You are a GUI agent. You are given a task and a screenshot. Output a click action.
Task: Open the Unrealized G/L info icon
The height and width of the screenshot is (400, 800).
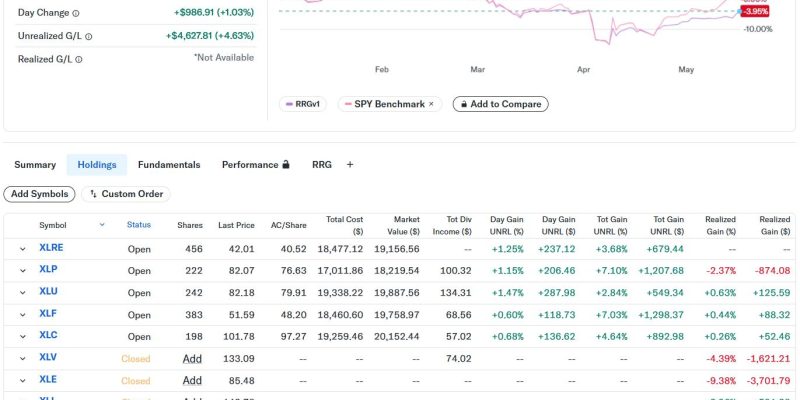point(89,37)
